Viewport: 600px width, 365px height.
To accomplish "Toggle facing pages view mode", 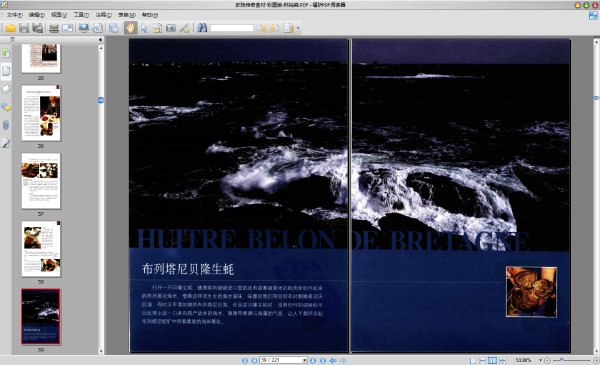I will tap(492, 360).
